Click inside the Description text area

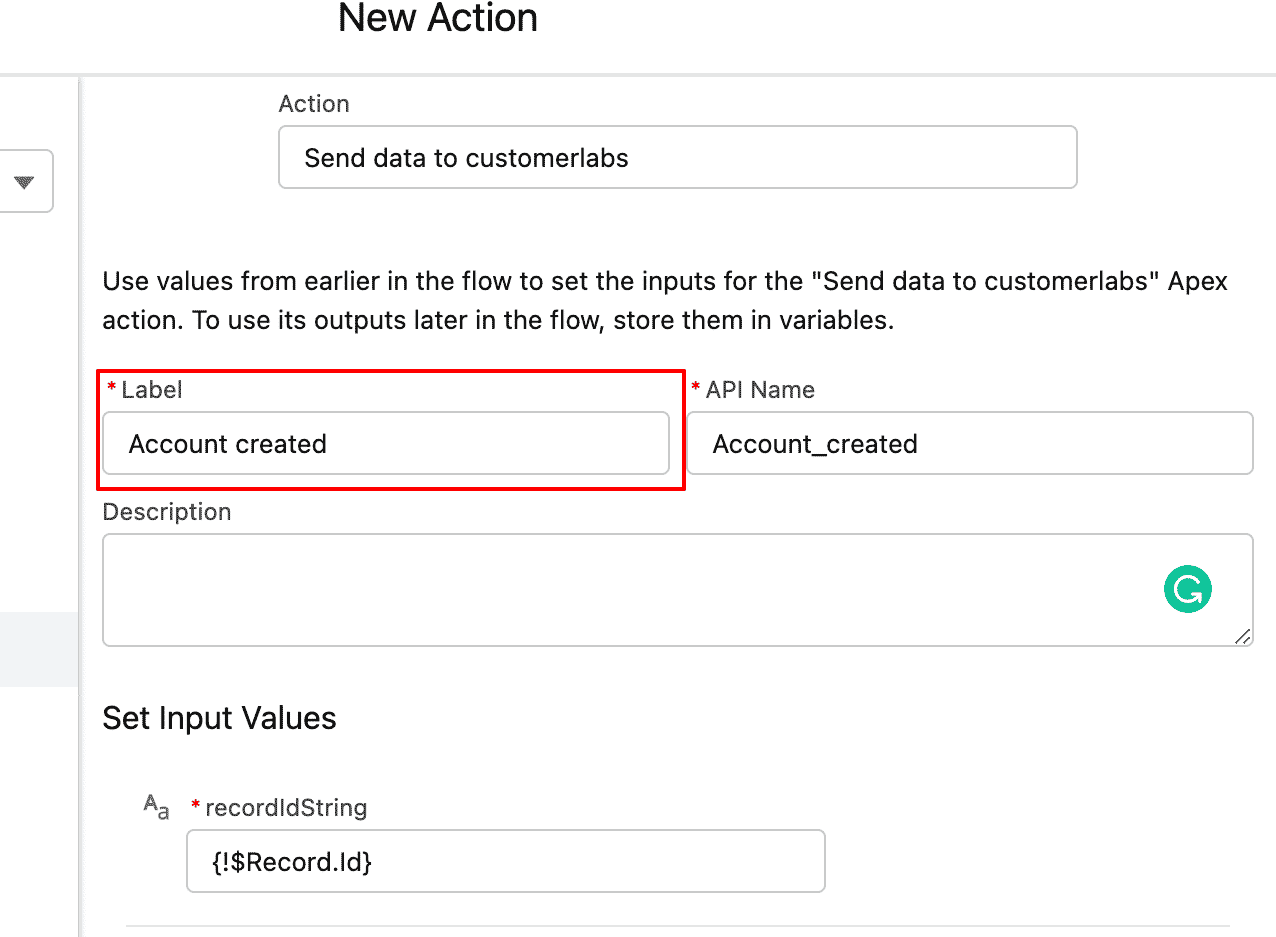(677, 590)
